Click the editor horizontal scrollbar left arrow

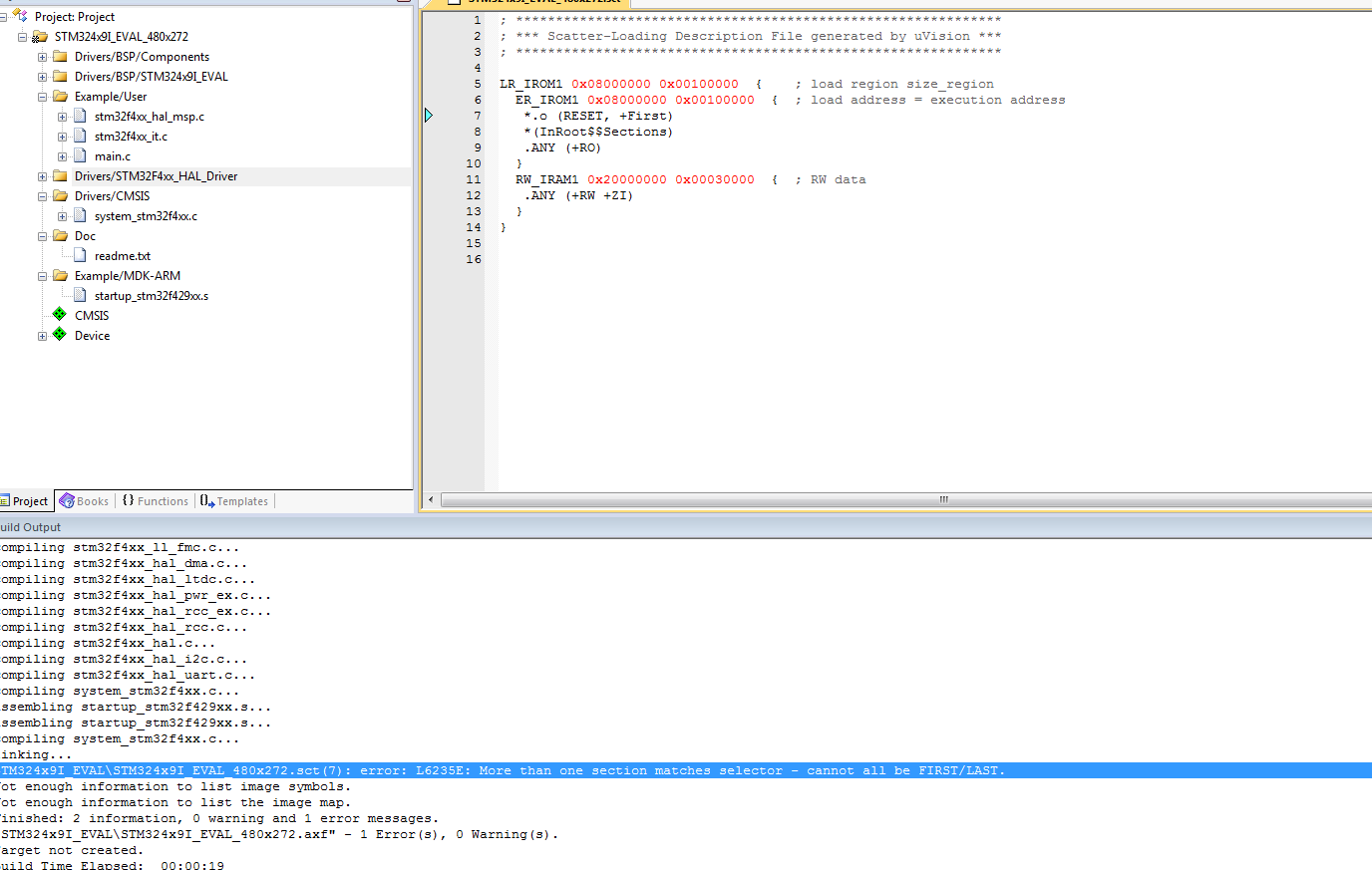(431, 500)
